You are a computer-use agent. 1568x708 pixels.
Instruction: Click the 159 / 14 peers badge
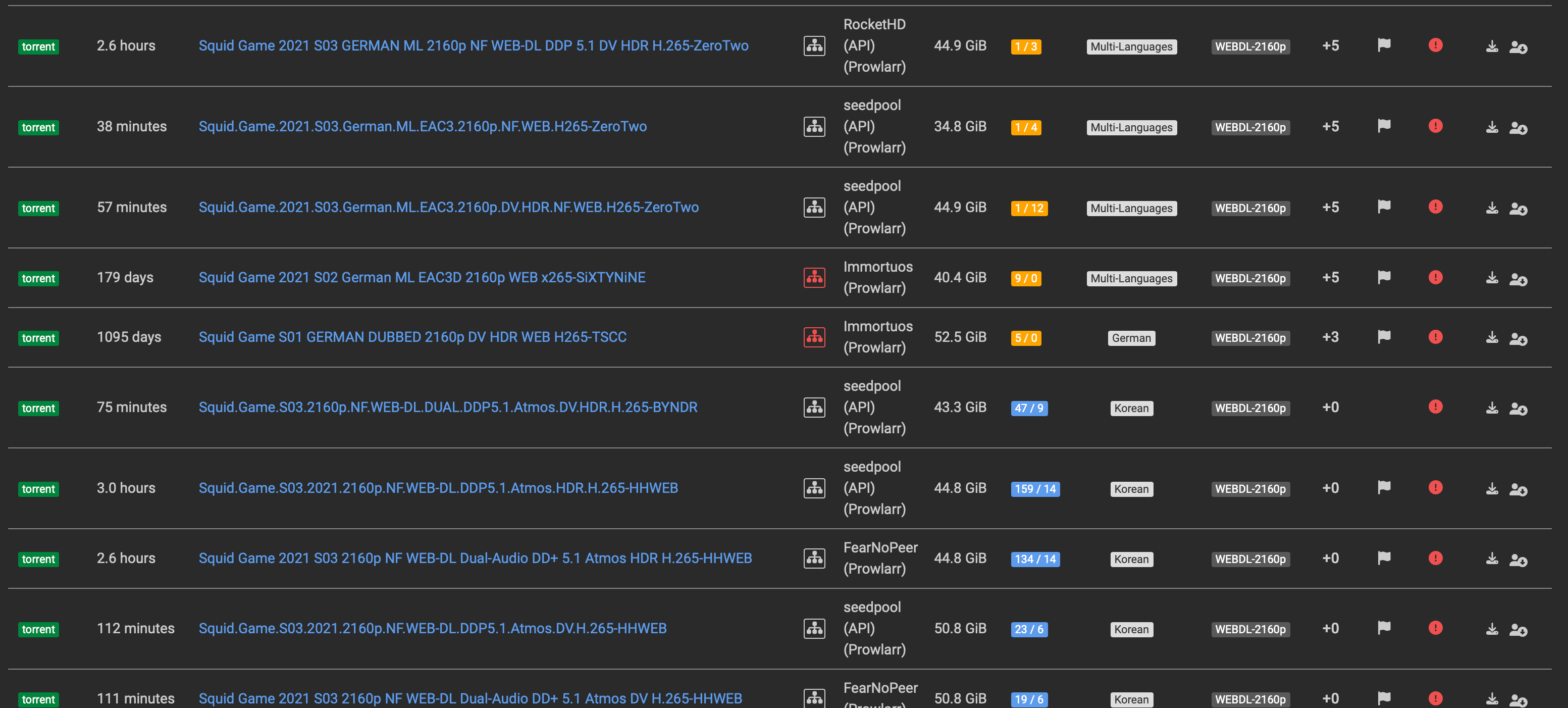point(1035,489)
